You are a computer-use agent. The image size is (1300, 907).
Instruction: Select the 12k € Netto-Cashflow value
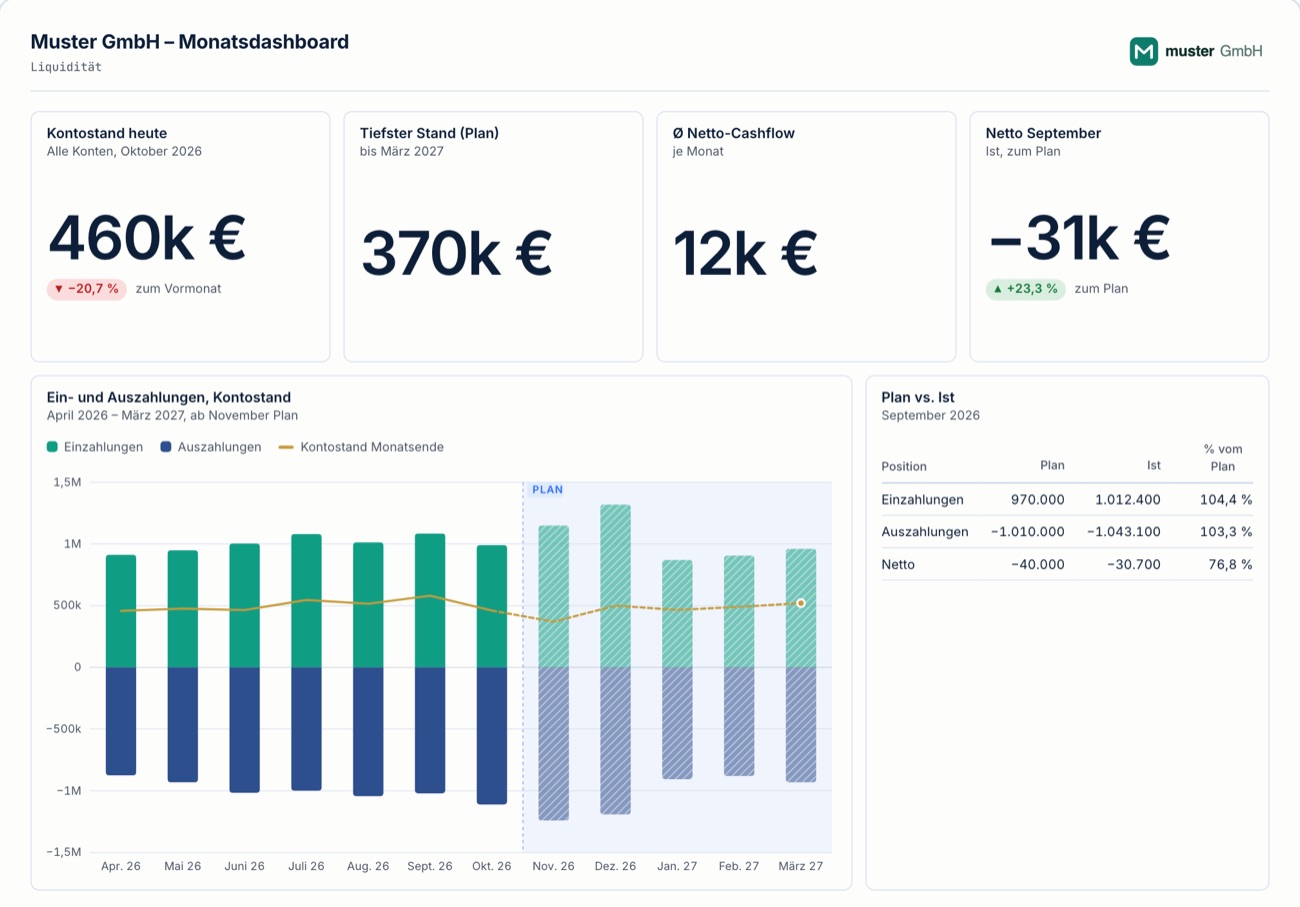coord(745,253)
